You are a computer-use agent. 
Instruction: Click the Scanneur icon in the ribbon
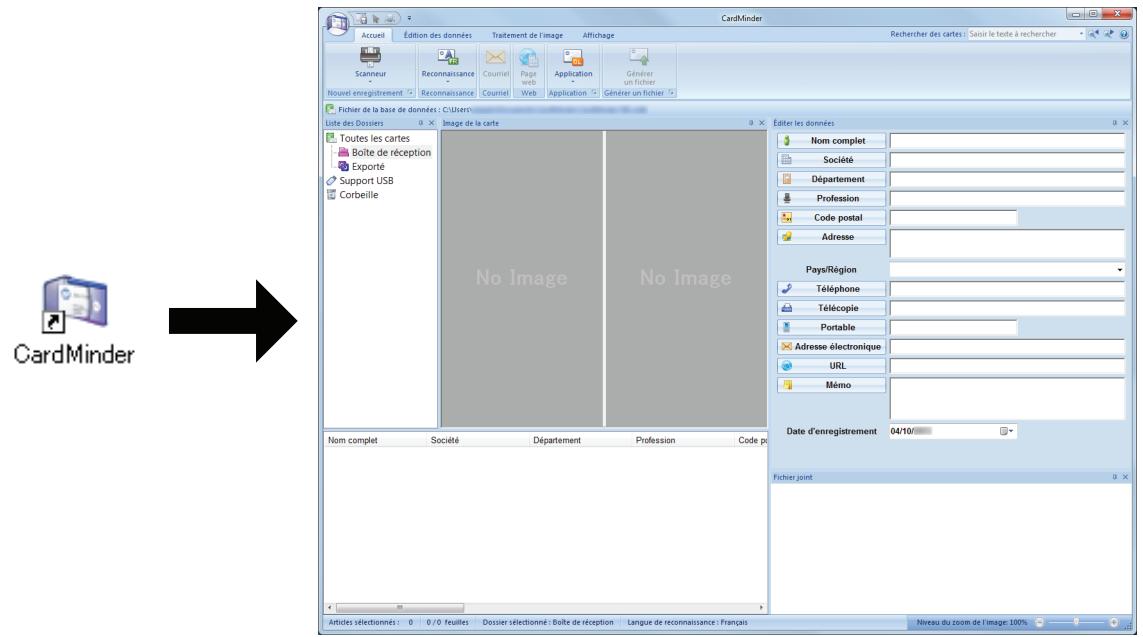370,57
